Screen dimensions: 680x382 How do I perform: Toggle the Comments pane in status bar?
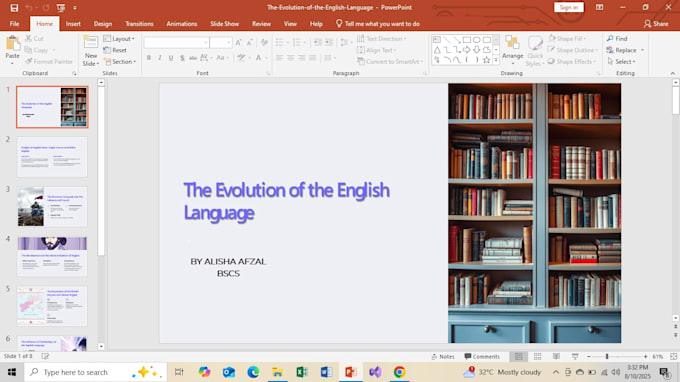click(482, 356)
